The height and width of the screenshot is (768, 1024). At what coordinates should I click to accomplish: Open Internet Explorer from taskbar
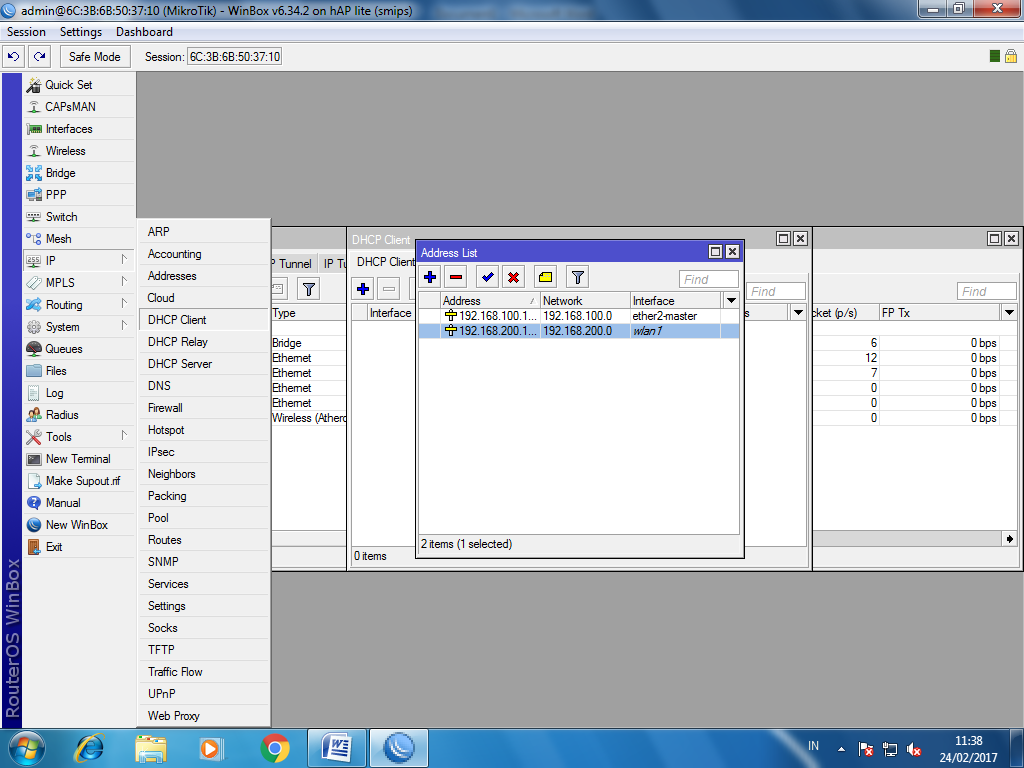click(89, 748)
